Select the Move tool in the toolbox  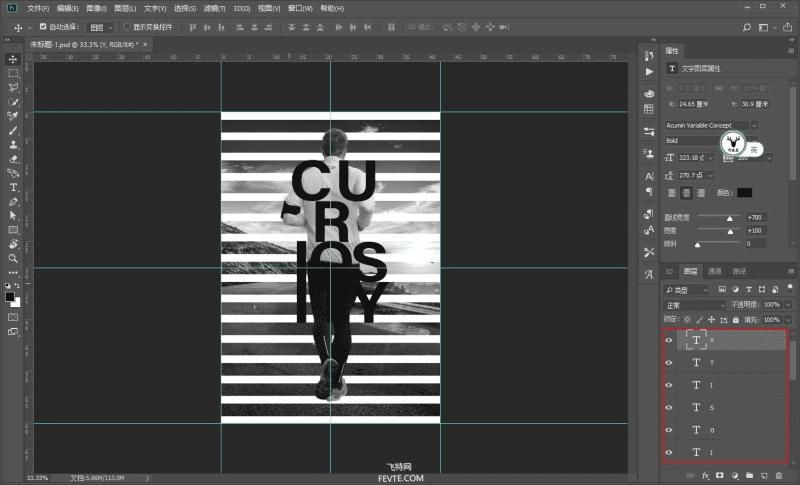(13, 59)
